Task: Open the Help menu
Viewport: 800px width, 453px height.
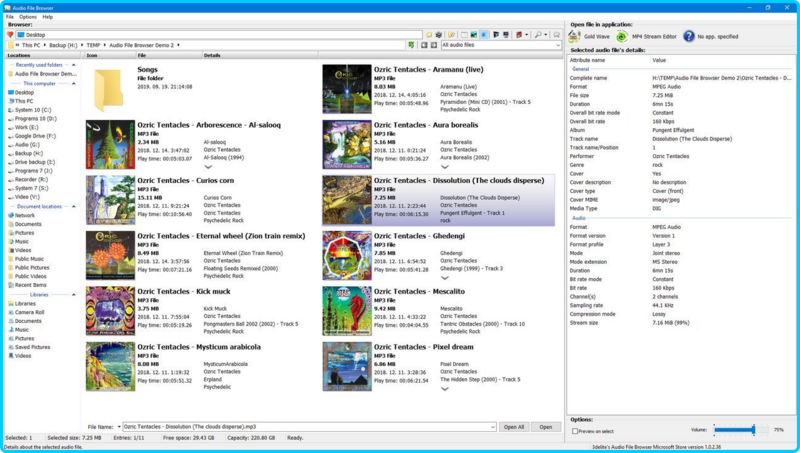Action: tap(47, 17)
